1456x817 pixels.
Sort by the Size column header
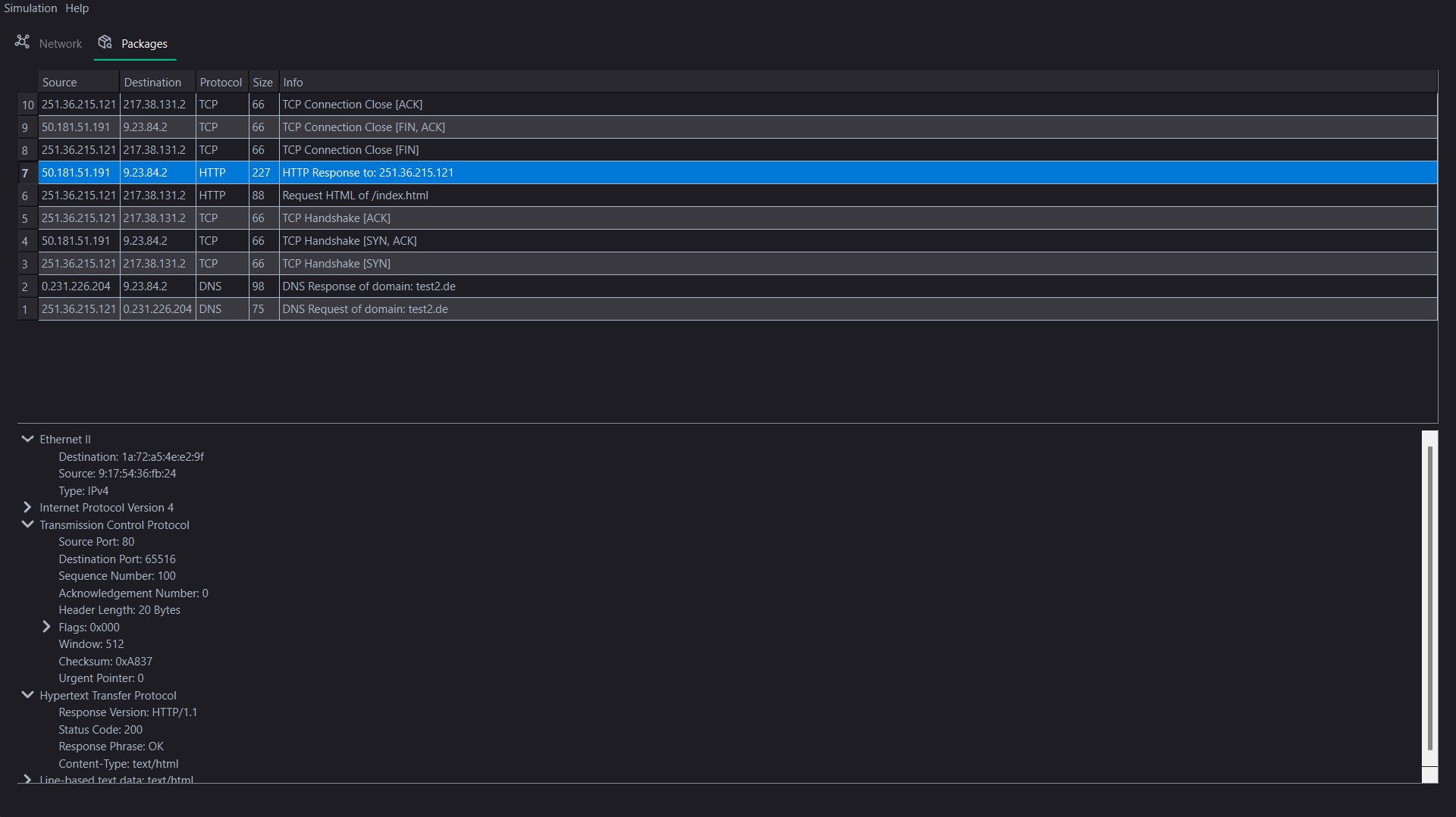click(x=264, y=82)
